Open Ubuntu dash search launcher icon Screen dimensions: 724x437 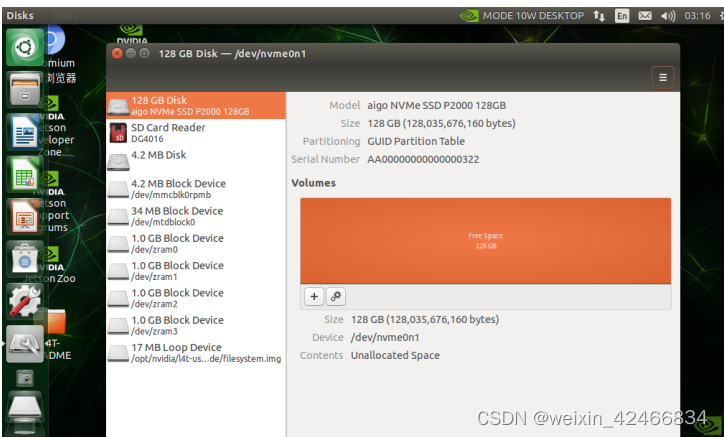coord(25,47)
